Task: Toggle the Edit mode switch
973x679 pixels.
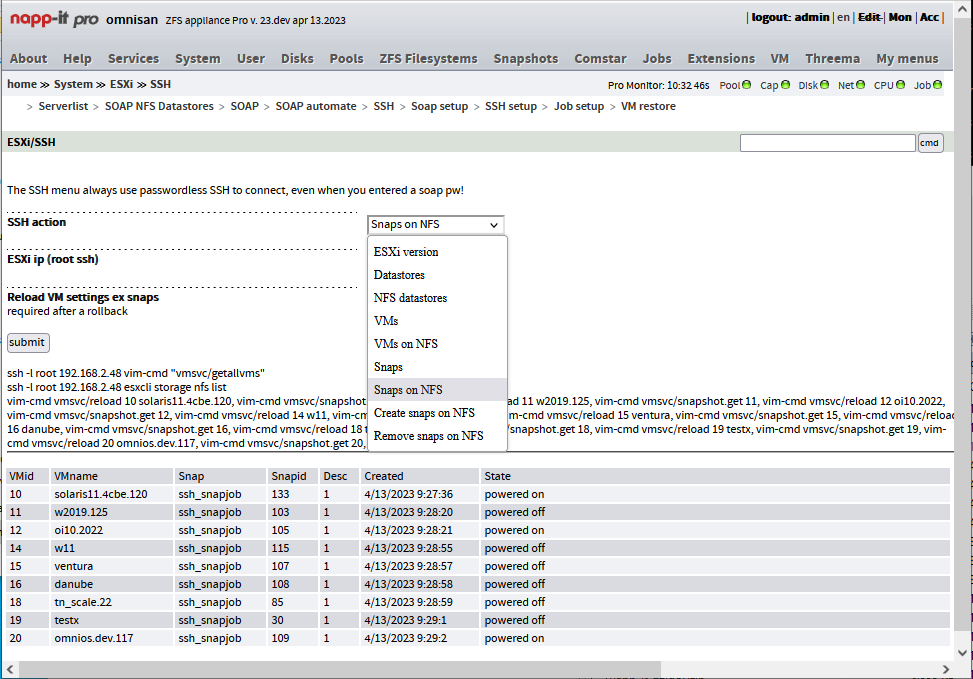Action: click(x=869, y=18)
